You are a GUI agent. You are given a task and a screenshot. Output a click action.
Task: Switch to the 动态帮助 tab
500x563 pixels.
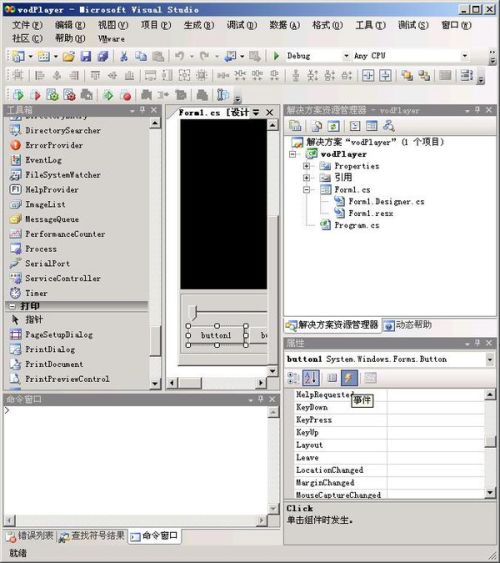click(x=408, y=325)
